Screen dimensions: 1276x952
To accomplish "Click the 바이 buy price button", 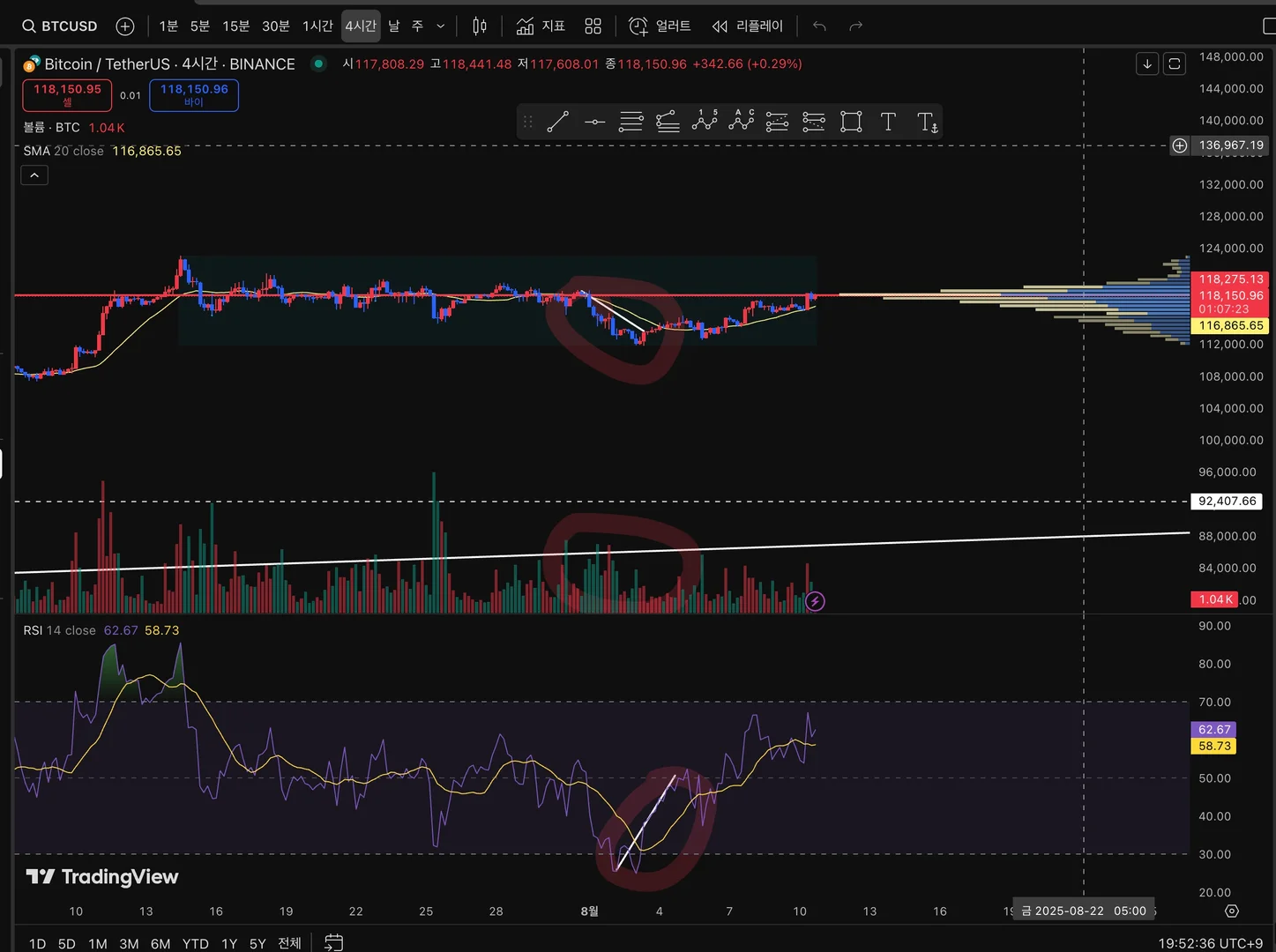I will point(194,95).
